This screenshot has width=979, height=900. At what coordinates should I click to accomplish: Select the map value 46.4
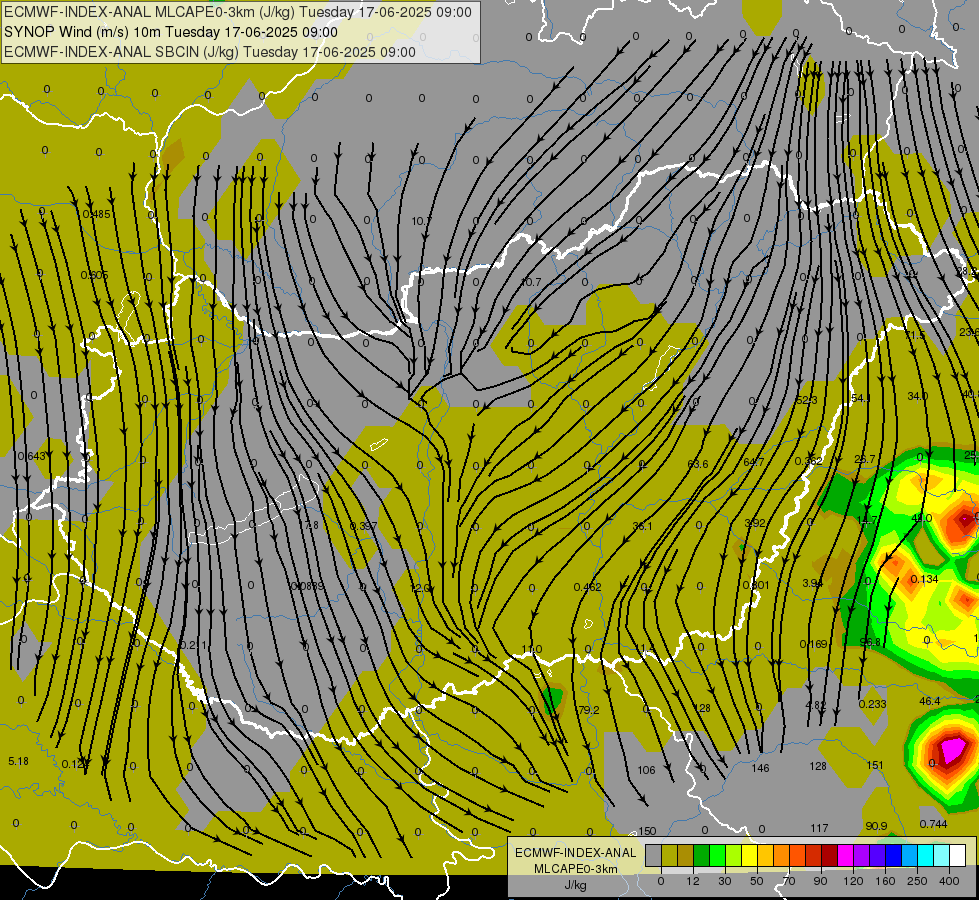point(930,701)
